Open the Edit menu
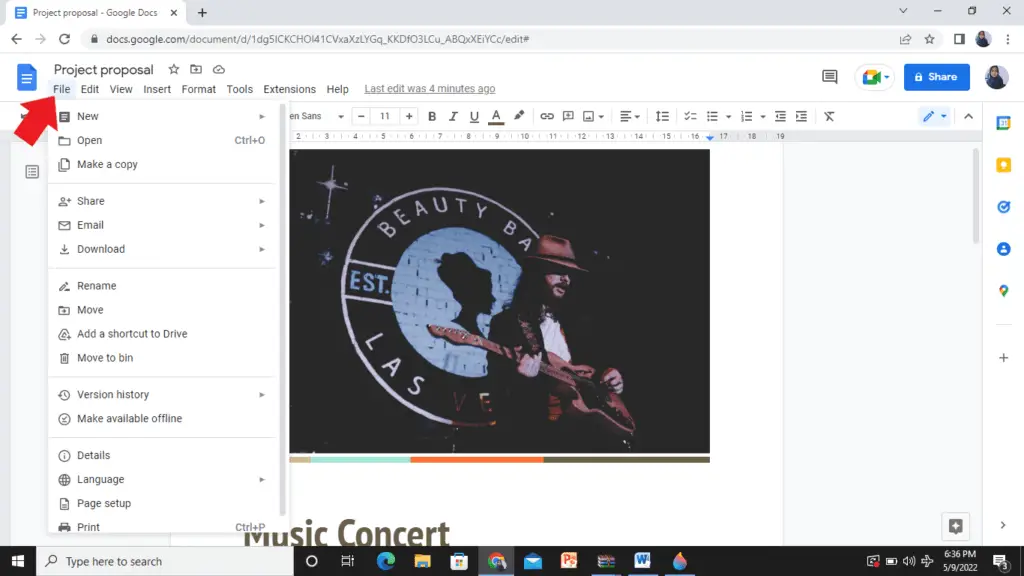 point(89,89)
